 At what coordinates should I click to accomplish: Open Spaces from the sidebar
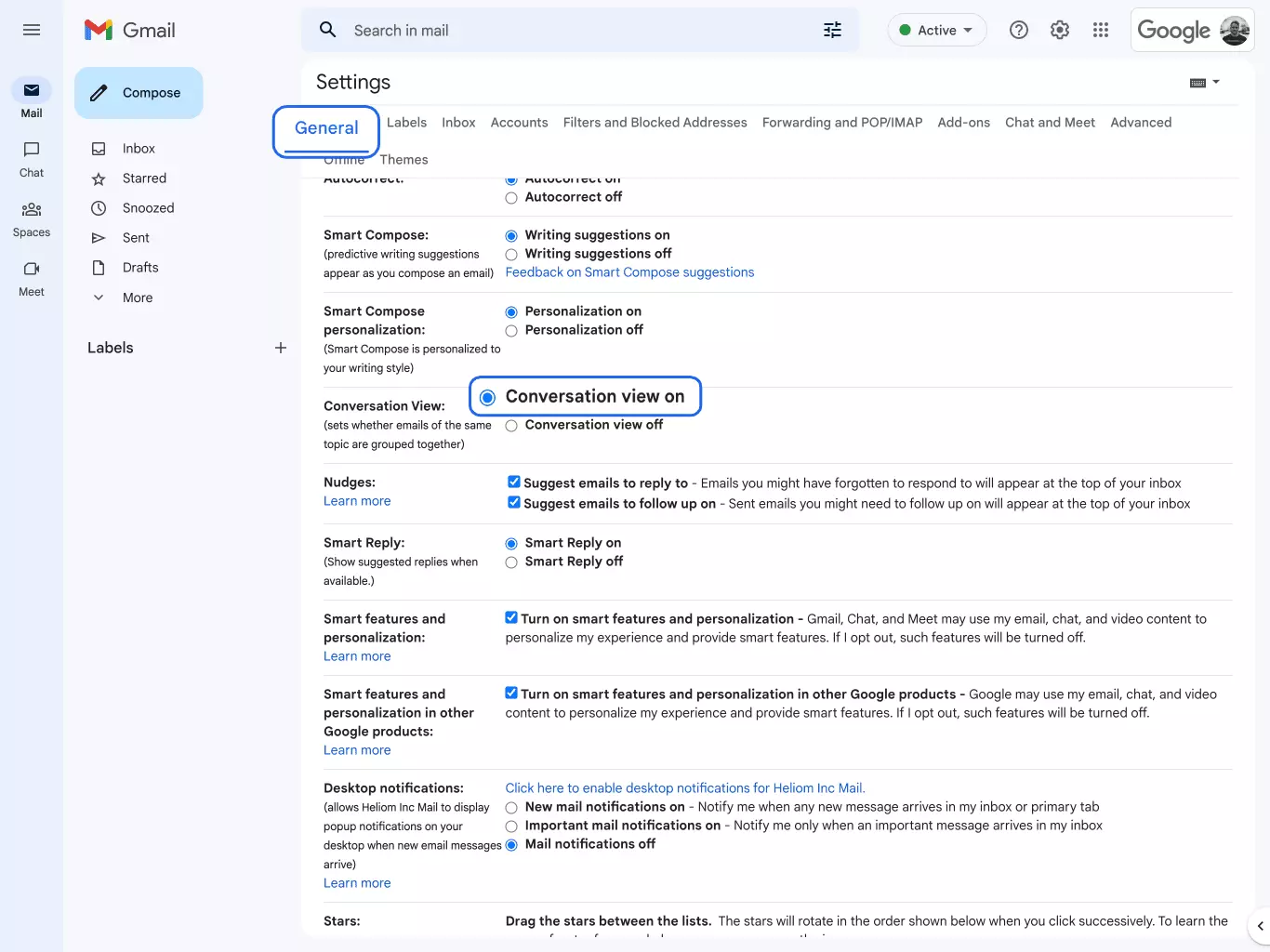(x=31, y=218)
